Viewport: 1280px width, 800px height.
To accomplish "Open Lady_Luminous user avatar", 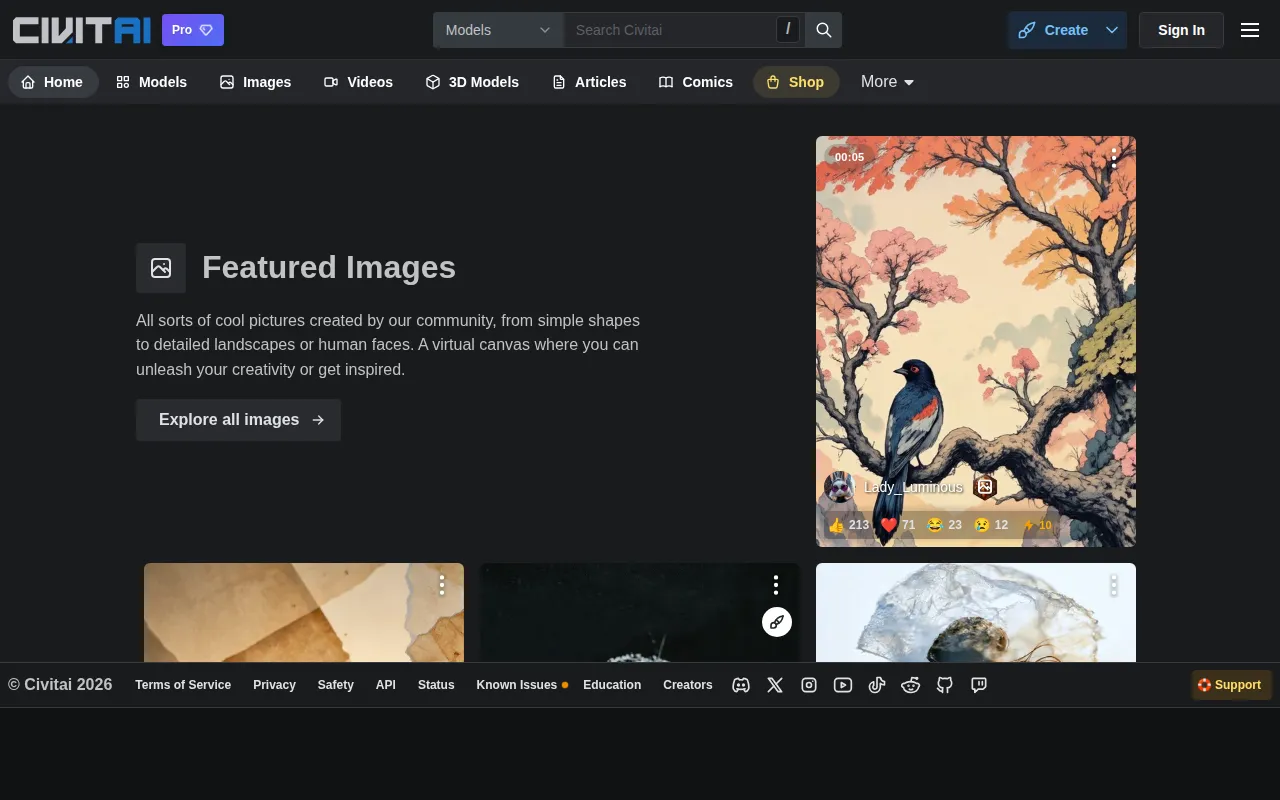I will coord(840,487).
